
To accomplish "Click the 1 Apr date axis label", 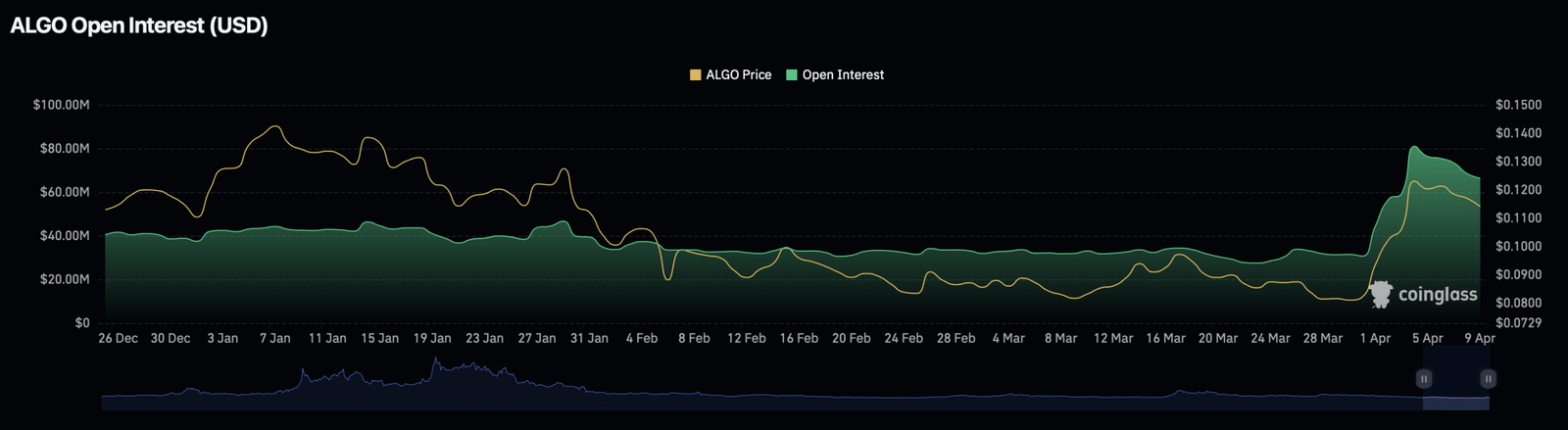I will [1375, 338].
